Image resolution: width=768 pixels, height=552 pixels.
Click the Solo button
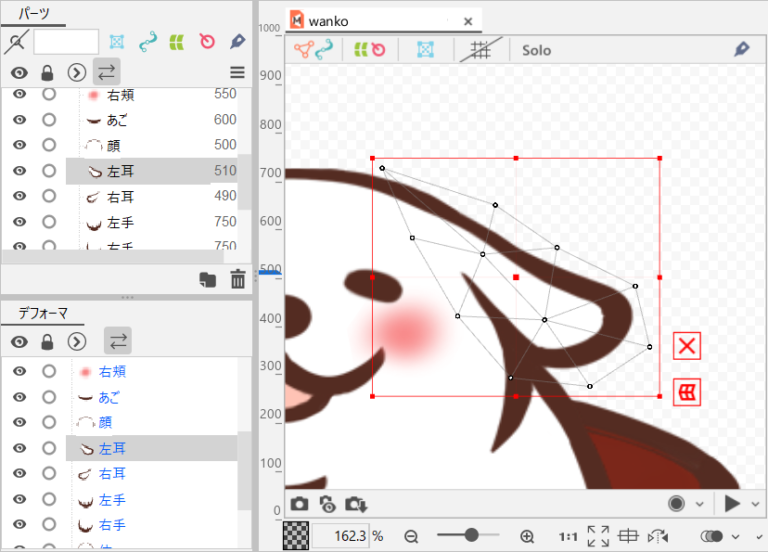[x=536, y=50]
